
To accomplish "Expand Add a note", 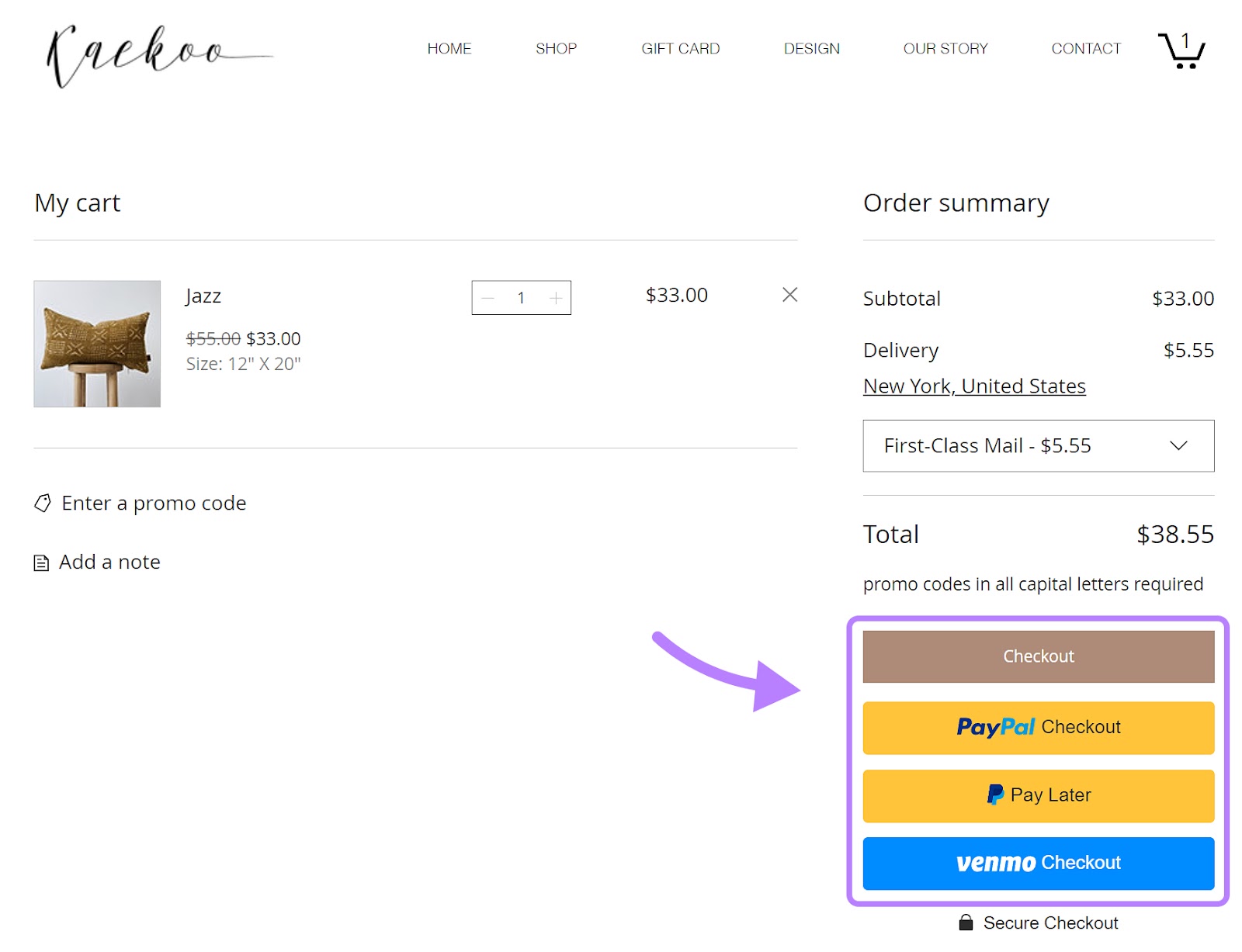I will point(109,563).
